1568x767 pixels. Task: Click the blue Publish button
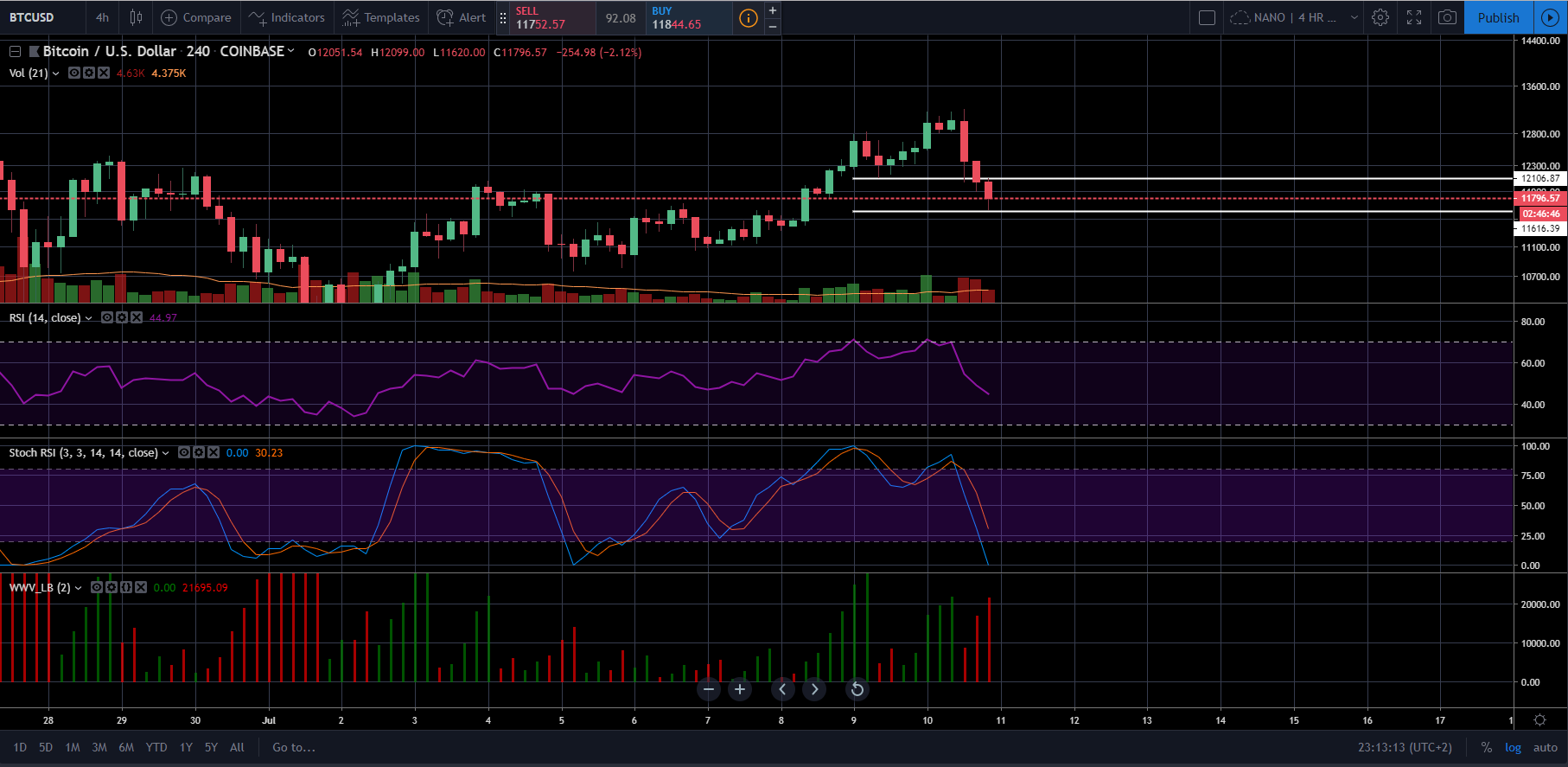point(1498,17)
